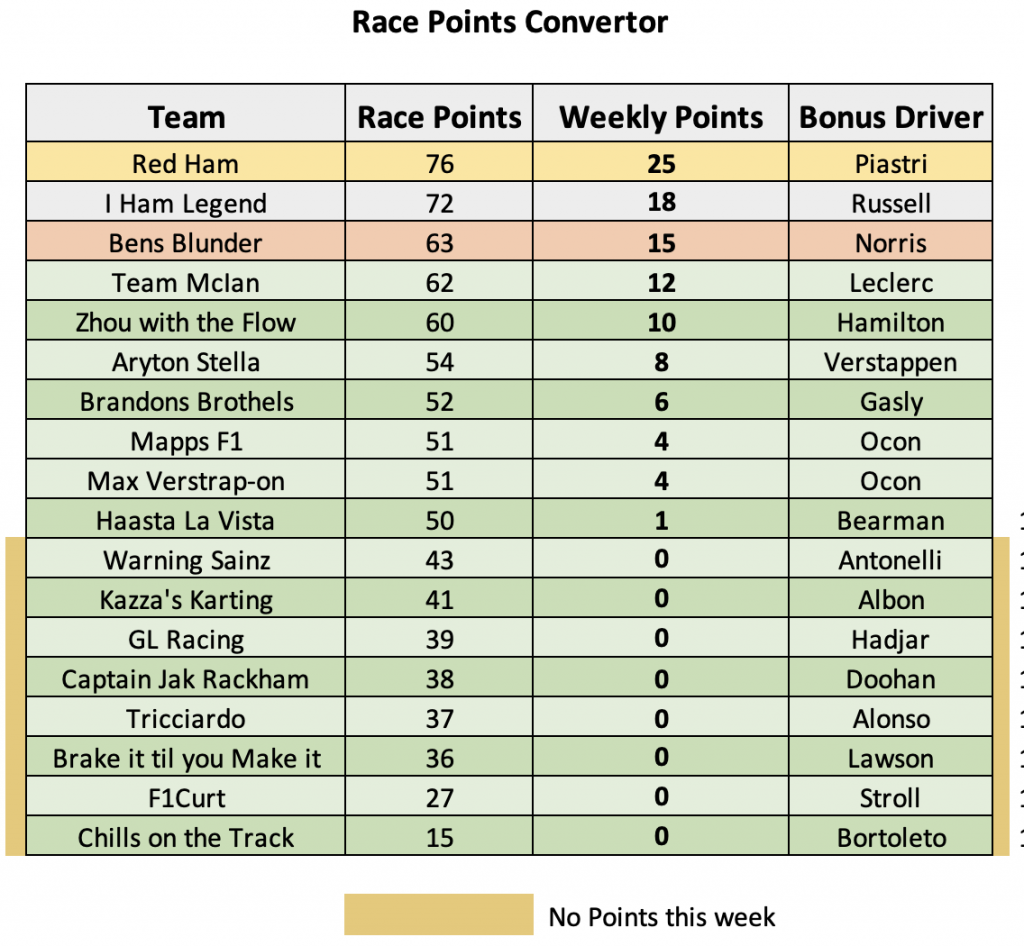The height and width of the screenshot is (946, 1024).
Task: Select the Race Points column header
Action: point(439,113)
